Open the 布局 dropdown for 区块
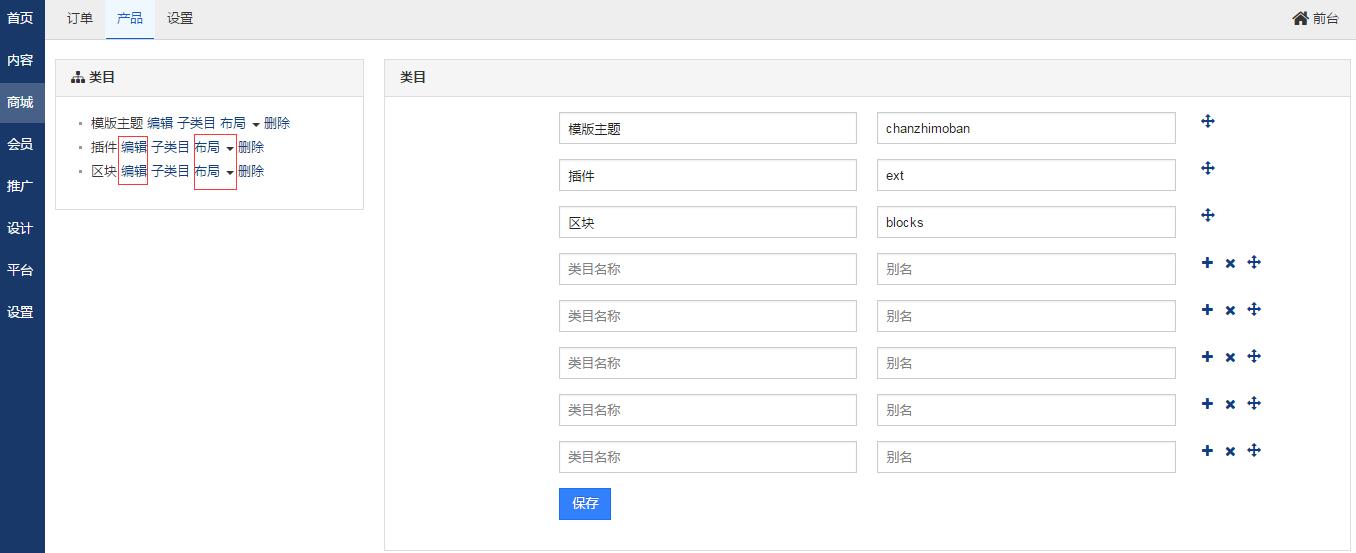The width and height of the screenshot is (1356, 553). pyautogui.click(x=214, y=172)
